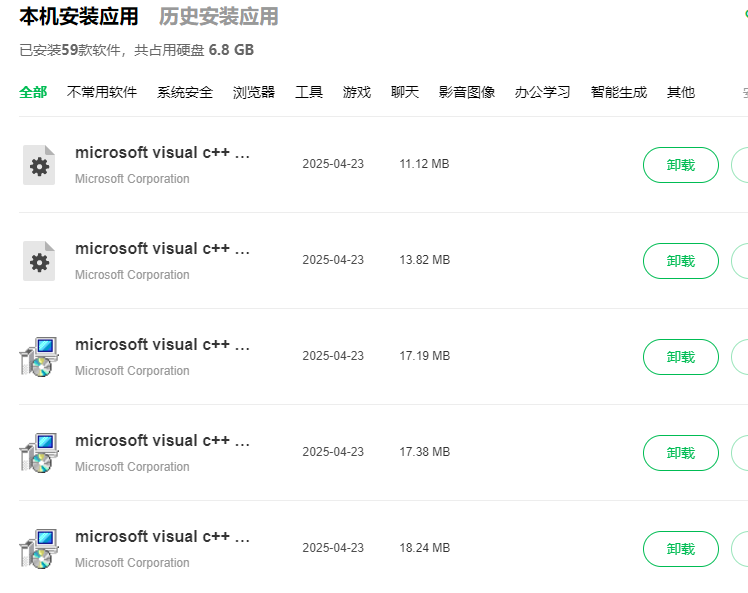Click the 11.12 MB size value

pos(424,164)
